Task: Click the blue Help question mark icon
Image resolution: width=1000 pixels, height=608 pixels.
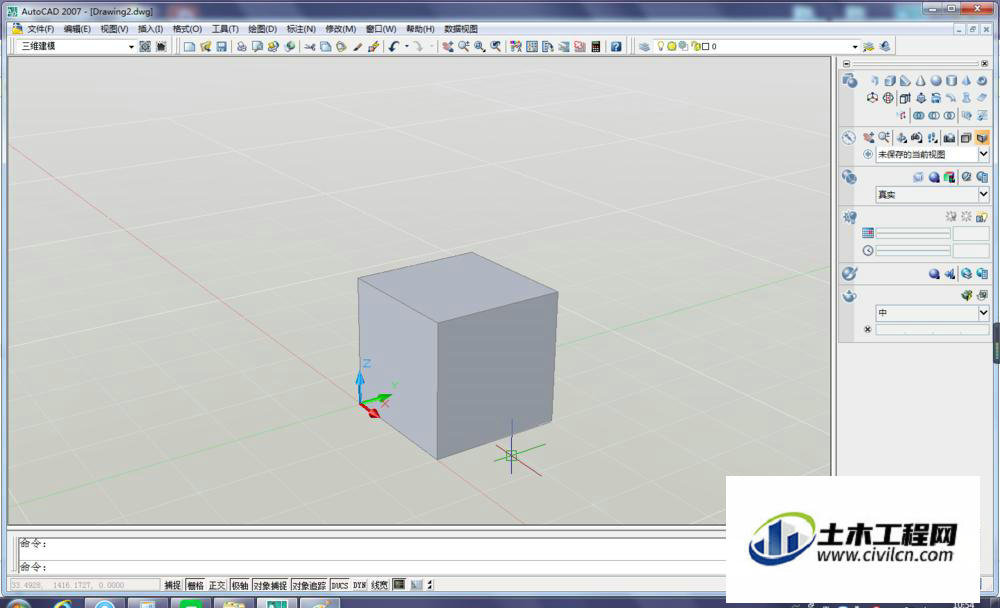Action: [x=616, y=47]
